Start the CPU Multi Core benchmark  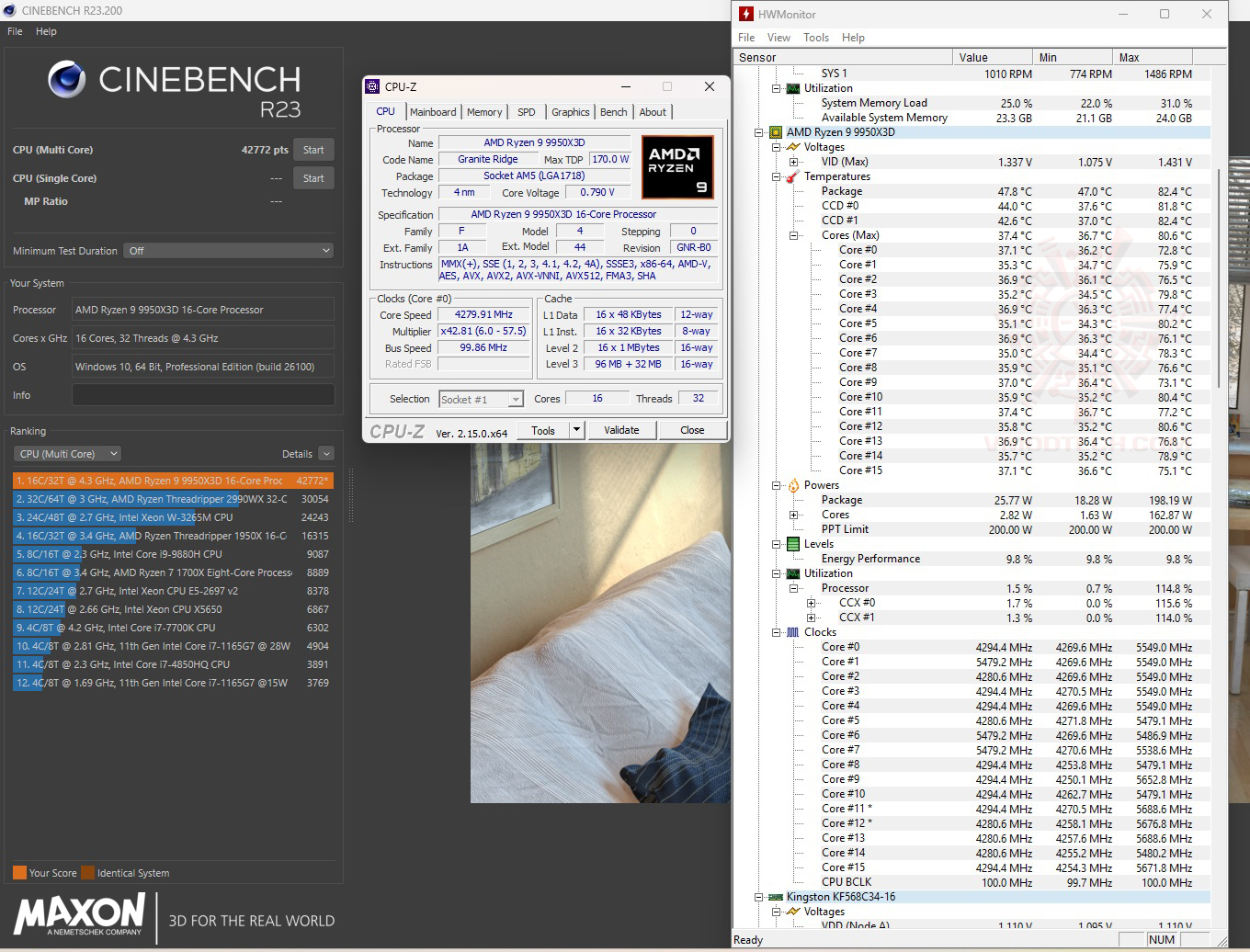pyautogui.click(x=313, y=149)
